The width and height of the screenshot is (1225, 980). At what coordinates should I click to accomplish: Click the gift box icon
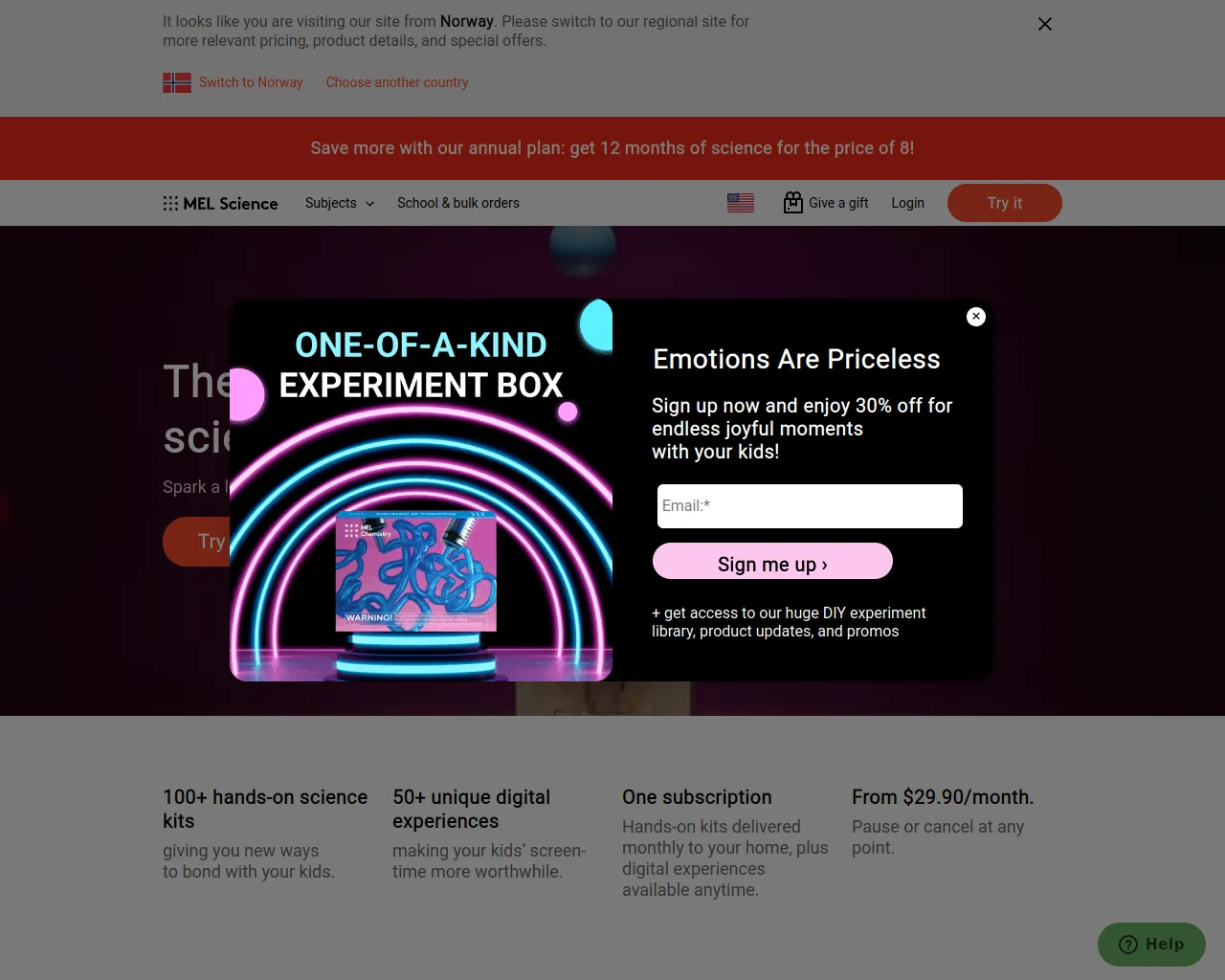click(x=792, y=202)
